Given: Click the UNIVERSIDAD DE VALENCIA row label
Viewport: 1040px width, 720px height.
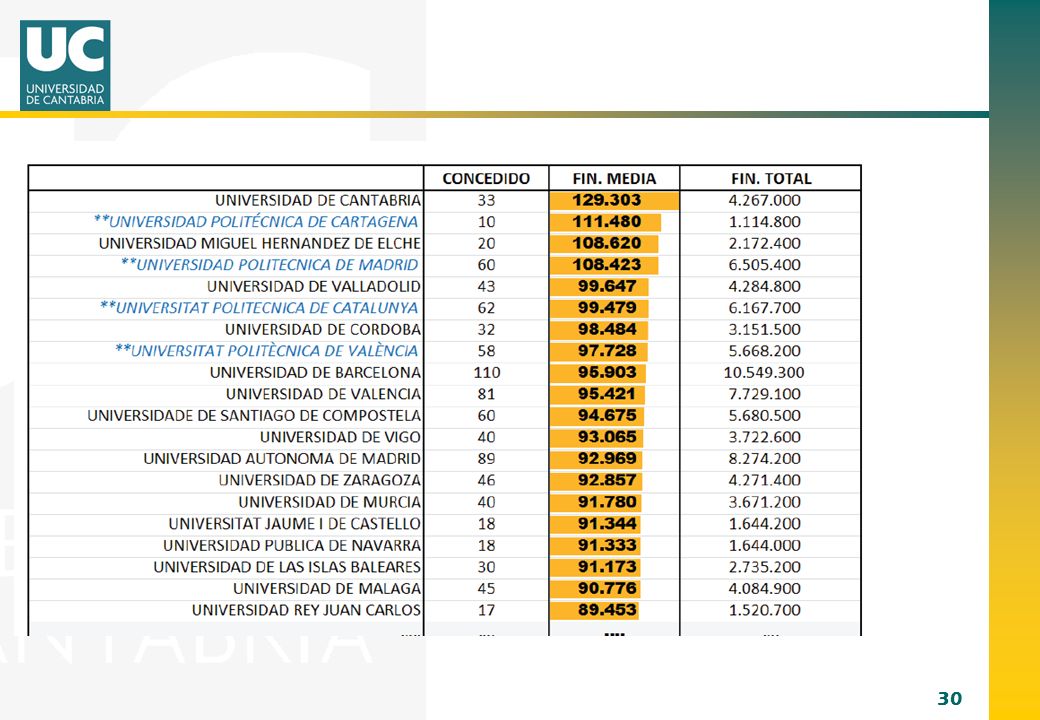Looking at the screenshot, I should 323,394.
